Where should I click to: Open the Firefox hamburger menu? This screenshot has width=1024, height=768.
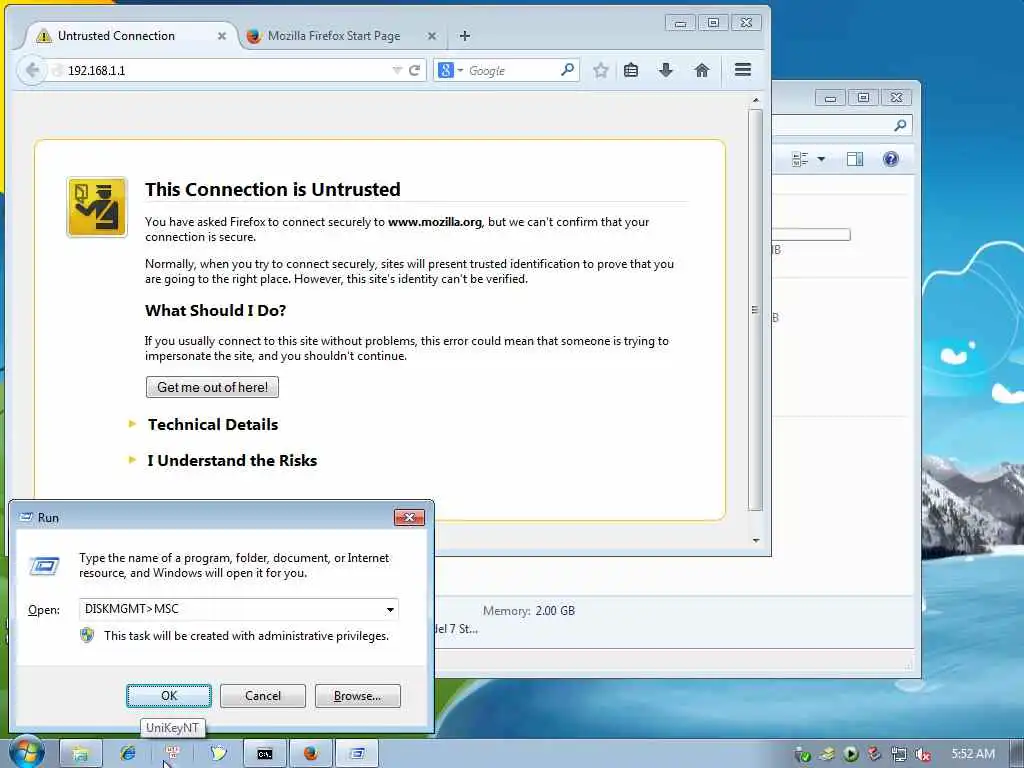[743, 69]
